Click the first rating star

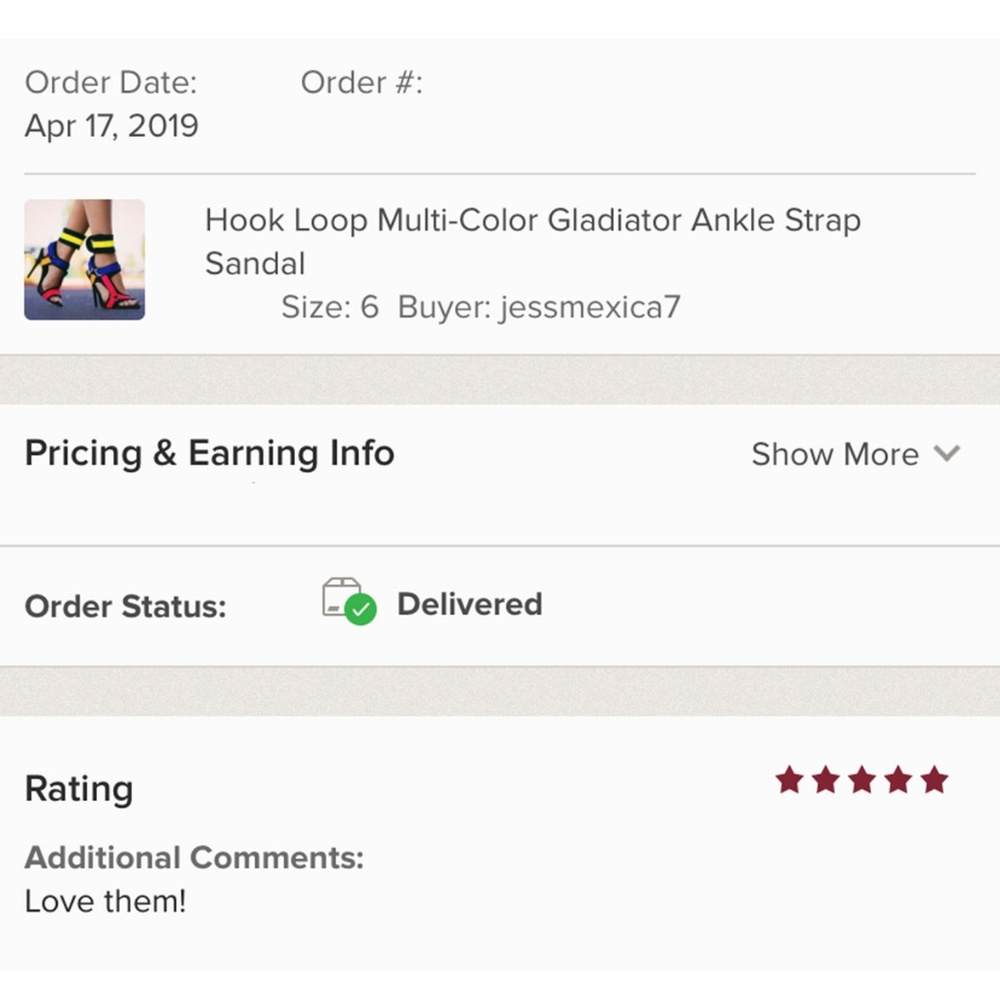point(789,780)
